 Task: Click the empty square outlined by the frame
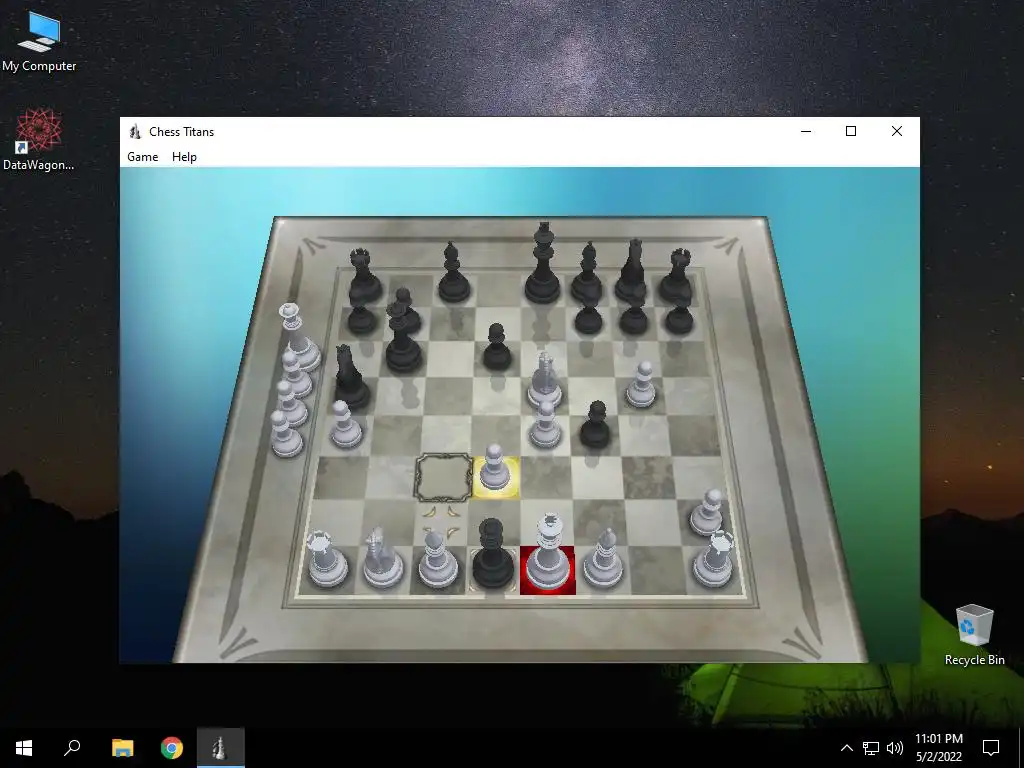point(444,478)
